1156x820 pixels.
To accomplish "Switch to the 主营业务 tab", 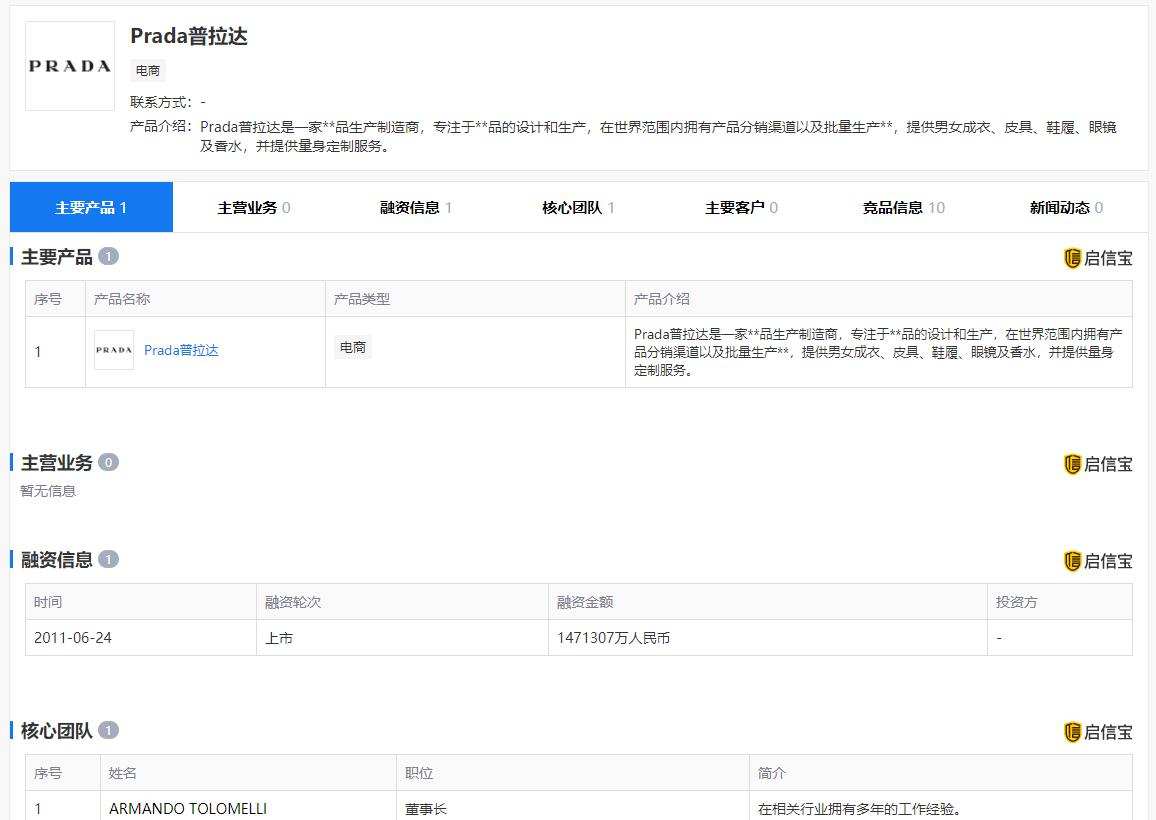I will pos(254,208).
